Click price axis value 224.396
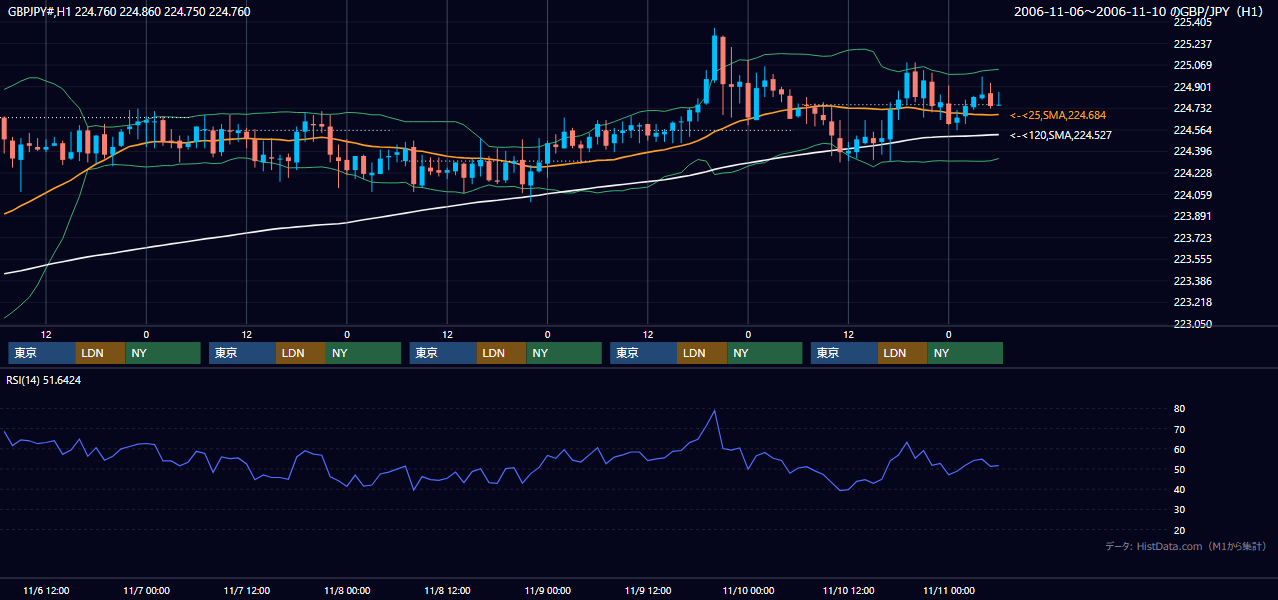The width and height of the screenshot is (1278, 600). pos(1193,151)
